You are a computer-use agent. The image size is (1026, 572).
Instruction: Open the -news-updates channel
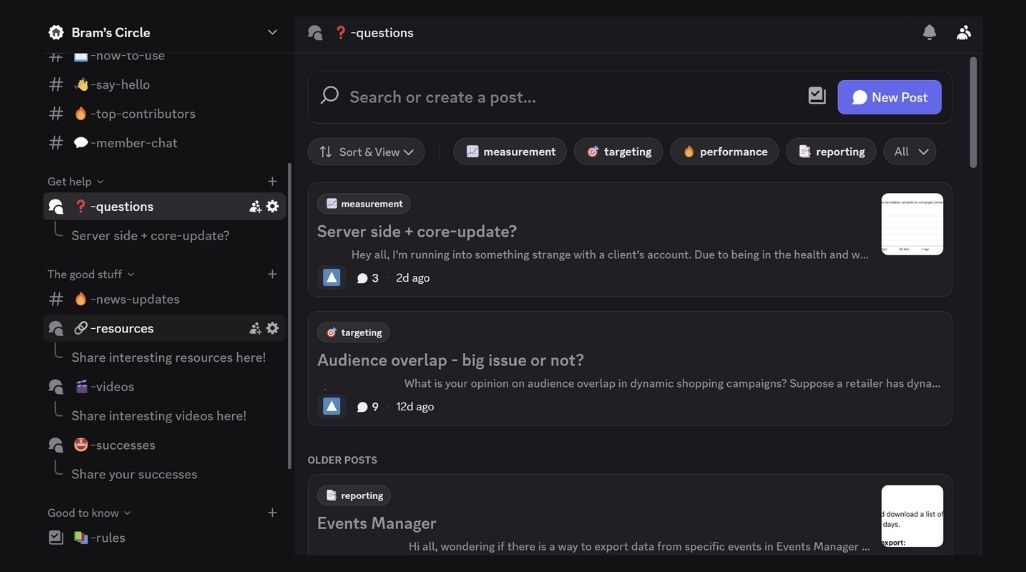164,299
